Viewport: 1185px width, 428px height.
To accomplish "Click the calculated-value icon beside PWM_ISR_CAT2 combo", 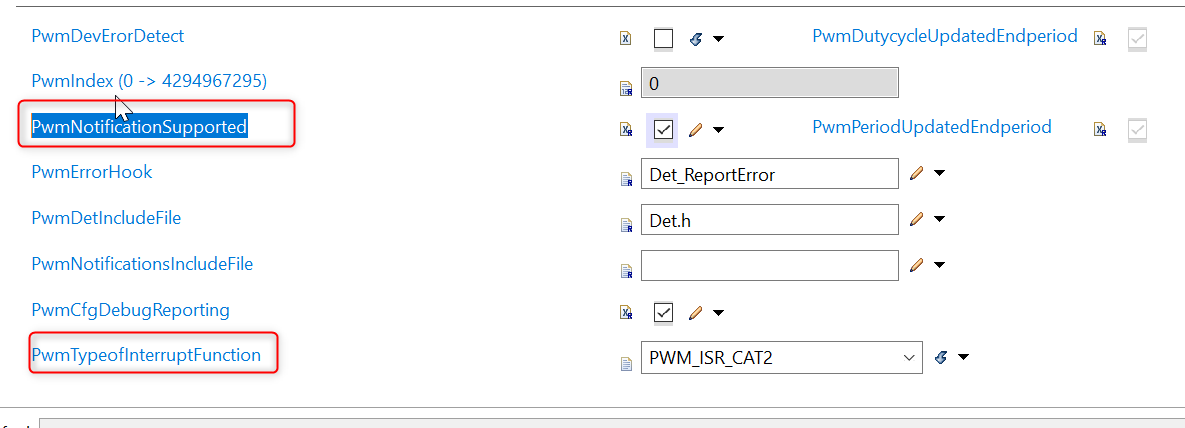I will tap(941, 358).
